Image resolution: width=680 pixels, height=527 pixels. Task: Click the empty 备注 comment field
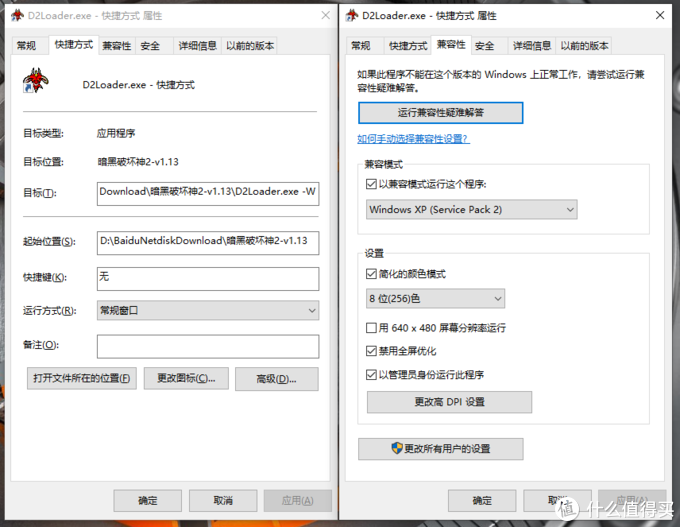(208, 346)
